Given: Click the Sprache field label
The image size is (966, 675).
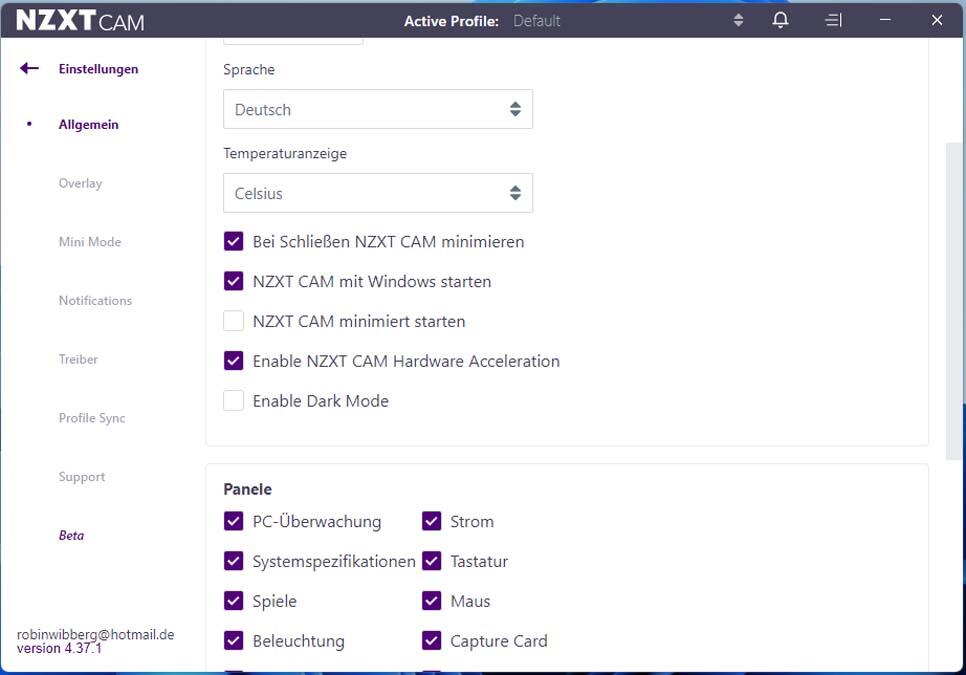Looking at the screenshot, I should 249,70.
